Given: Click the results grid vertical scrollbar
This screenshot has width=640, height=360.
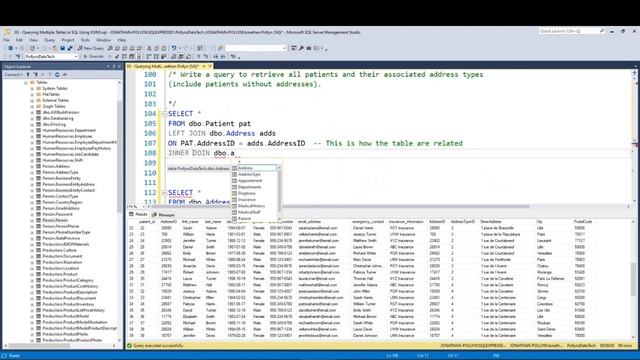Looking at the screenshot, I should click(x=633, y=280).
